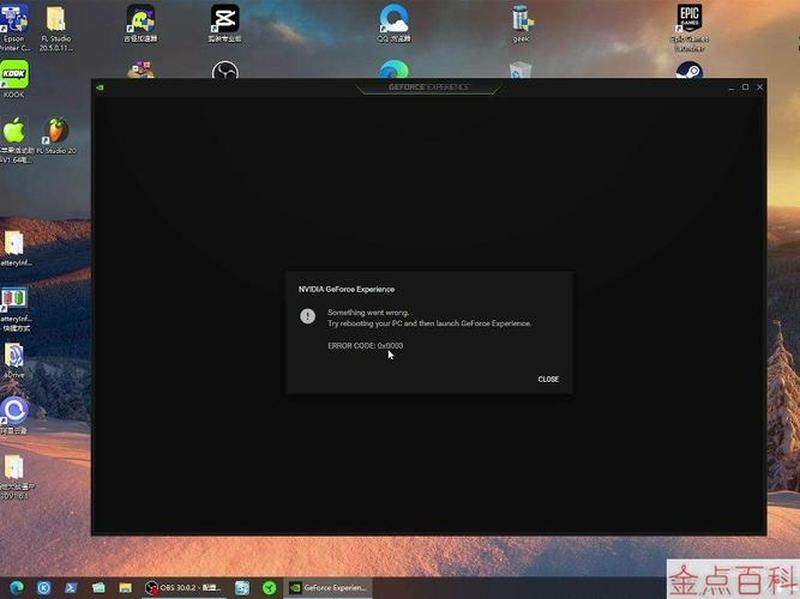Screen dimensions: 800x599
Task: Open the blue K app on taskbar
Action: 44,588
